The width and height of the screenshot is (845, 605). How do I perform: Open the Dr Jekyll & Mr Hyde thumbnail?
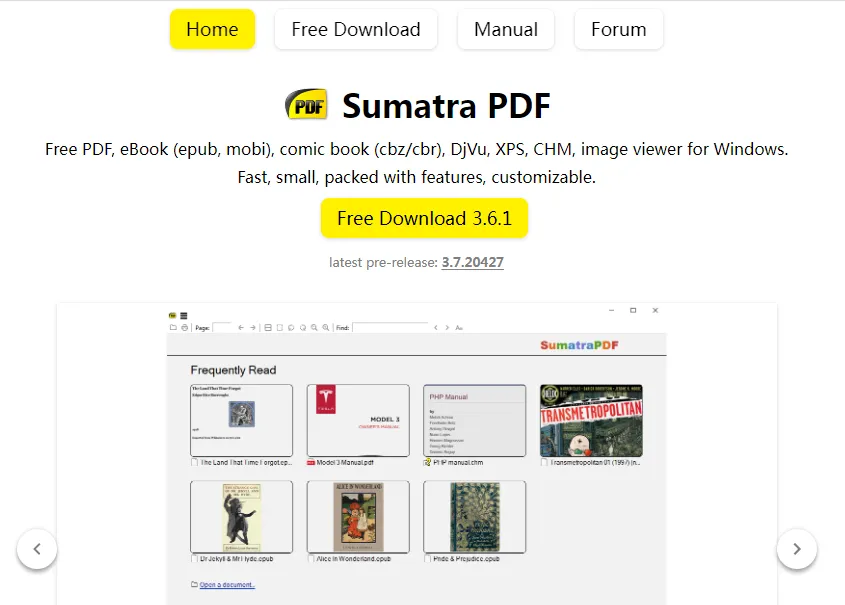point(241,517)
